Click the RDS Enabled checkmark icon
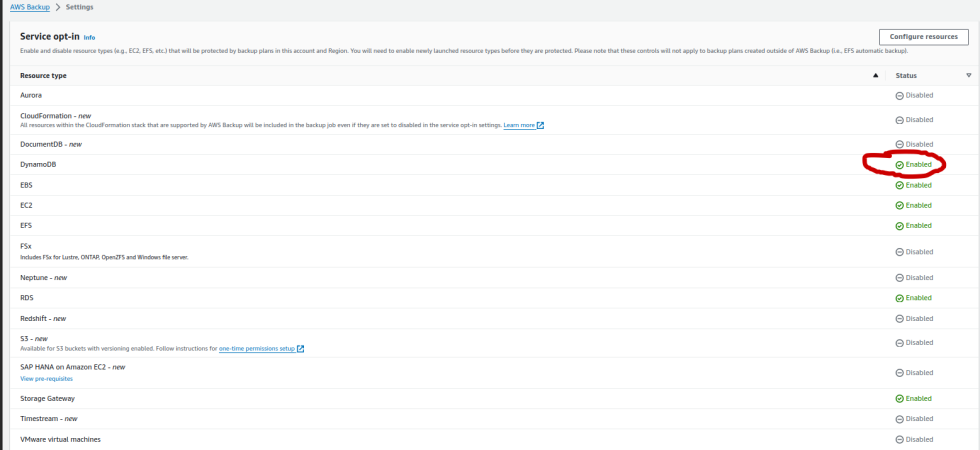The width and height of the screenshot is (980, 450). click(x=899, y=298)
